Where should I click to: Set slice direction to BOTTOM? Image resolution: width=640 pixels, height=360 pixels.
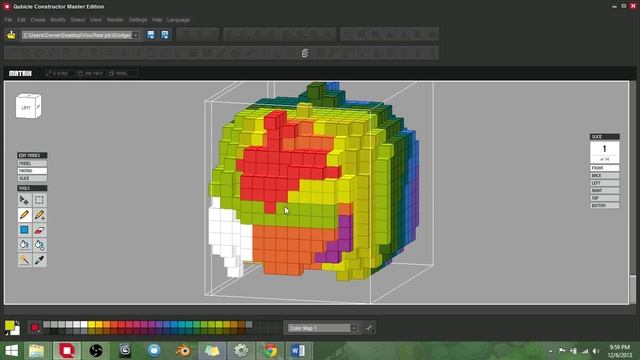coord(604,205)
